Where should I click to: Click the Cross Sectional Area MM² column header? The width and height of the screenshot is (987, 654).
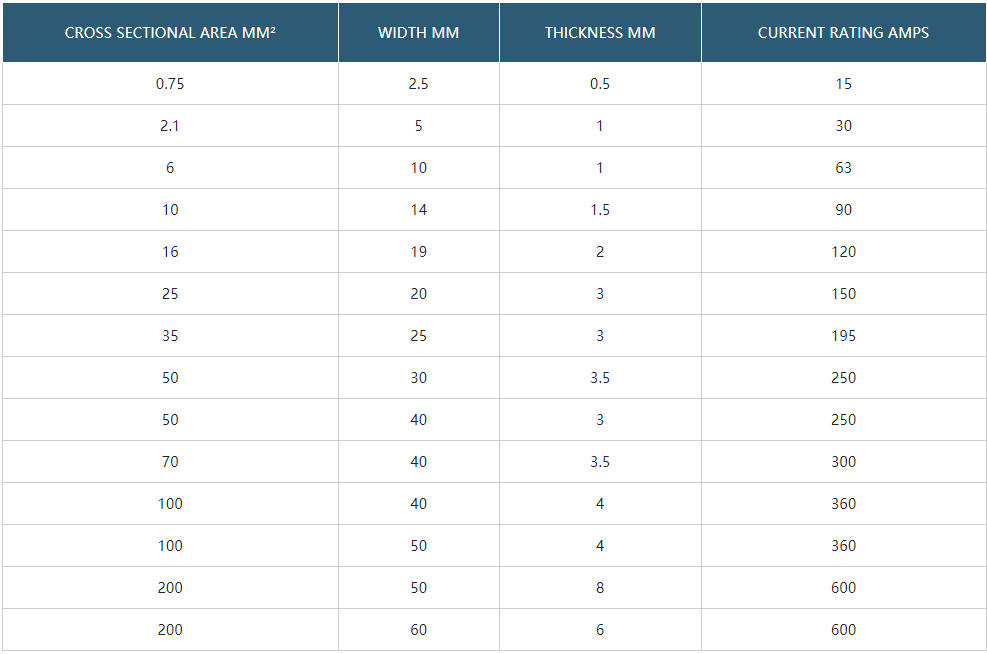pyautogui.click(x=170, y=32)
